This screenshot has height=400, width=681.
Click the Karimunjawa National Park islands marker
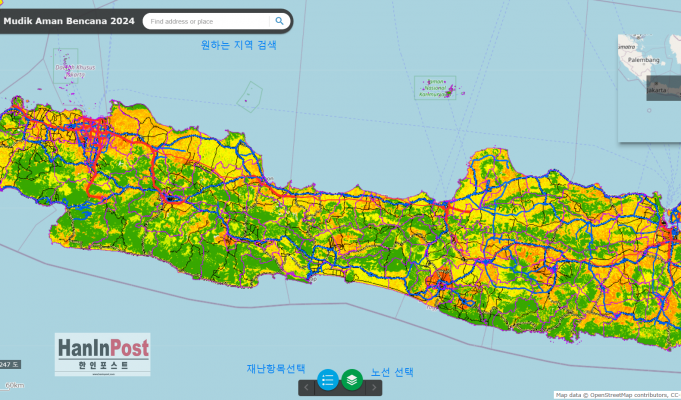coord(435,89)
